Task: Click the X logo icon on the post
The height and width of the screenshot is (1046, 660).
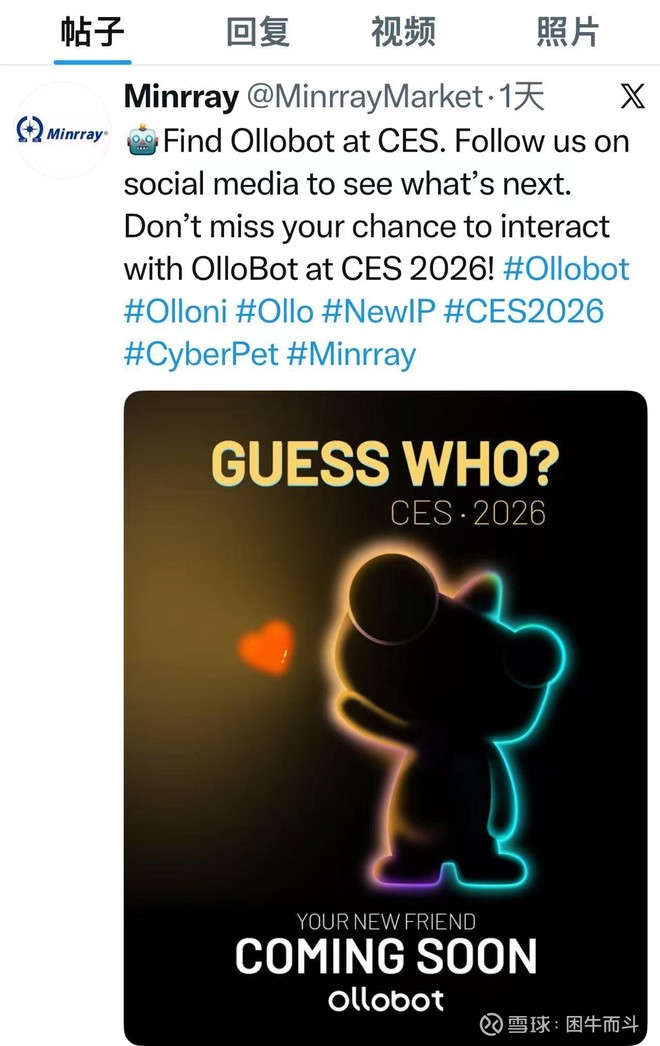Action: 632,97
